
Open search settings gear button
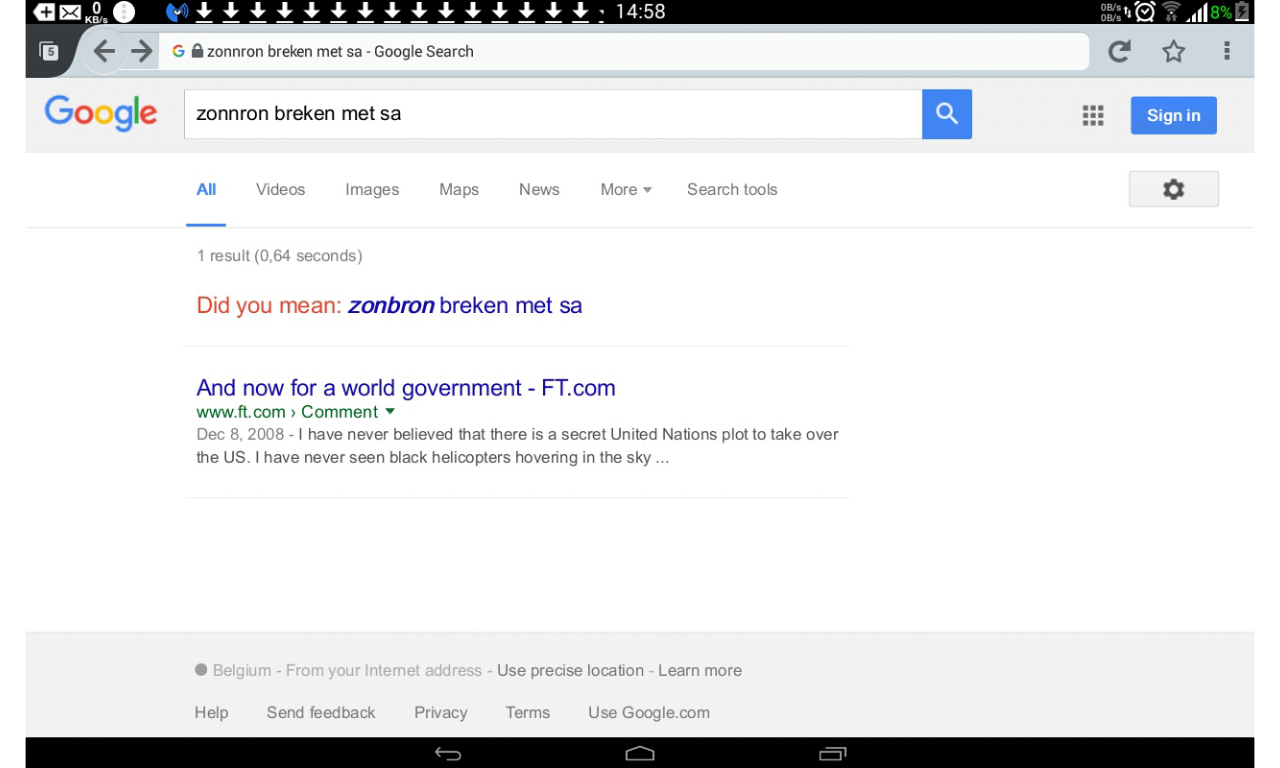click(1174, 189)
